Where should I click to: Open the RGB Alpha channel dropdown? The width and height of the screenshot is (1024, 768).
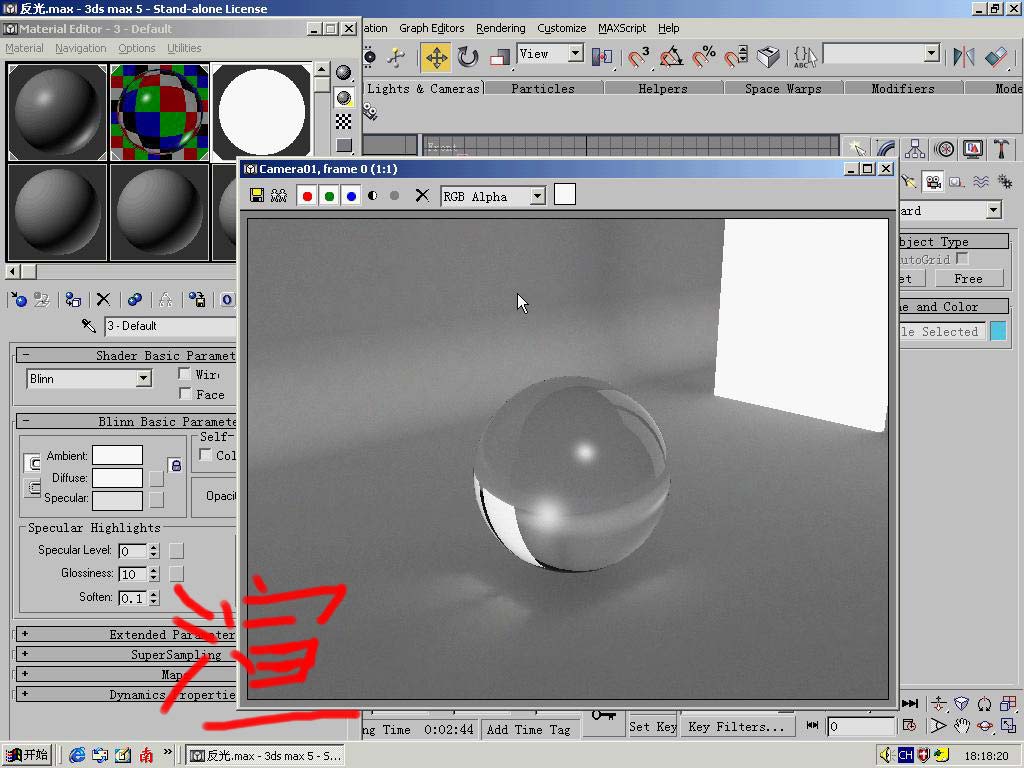(x=537, y=197)
